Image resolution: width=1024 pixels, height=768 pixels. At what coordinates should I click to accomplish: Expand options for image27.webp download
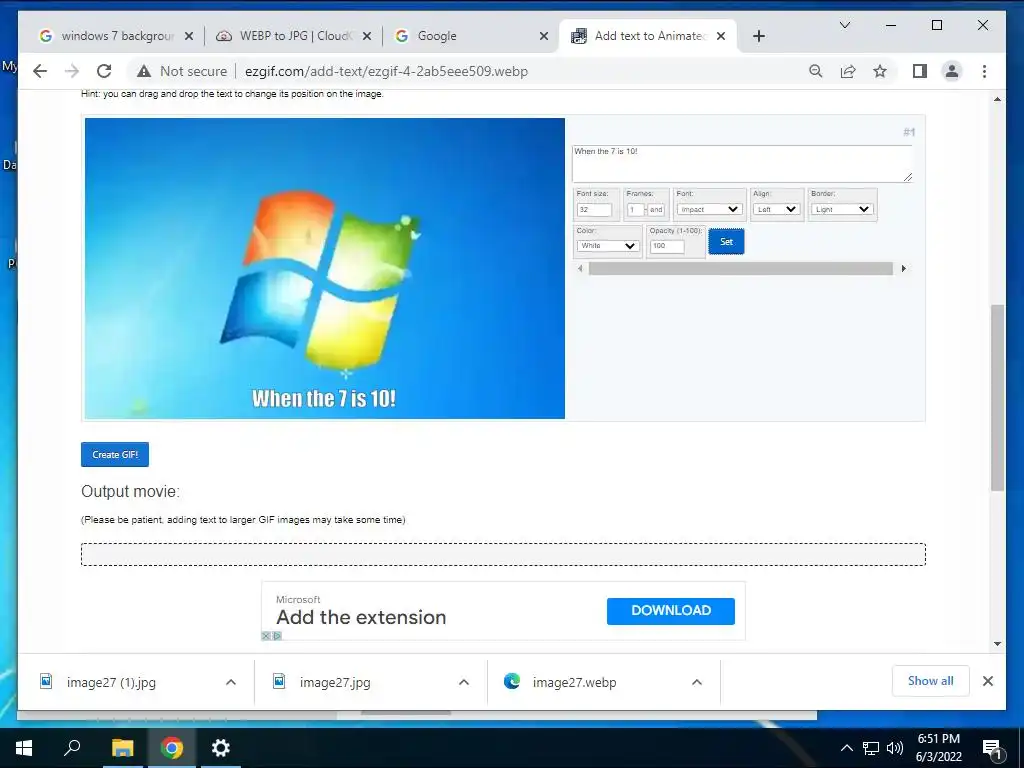click(697, 682)
